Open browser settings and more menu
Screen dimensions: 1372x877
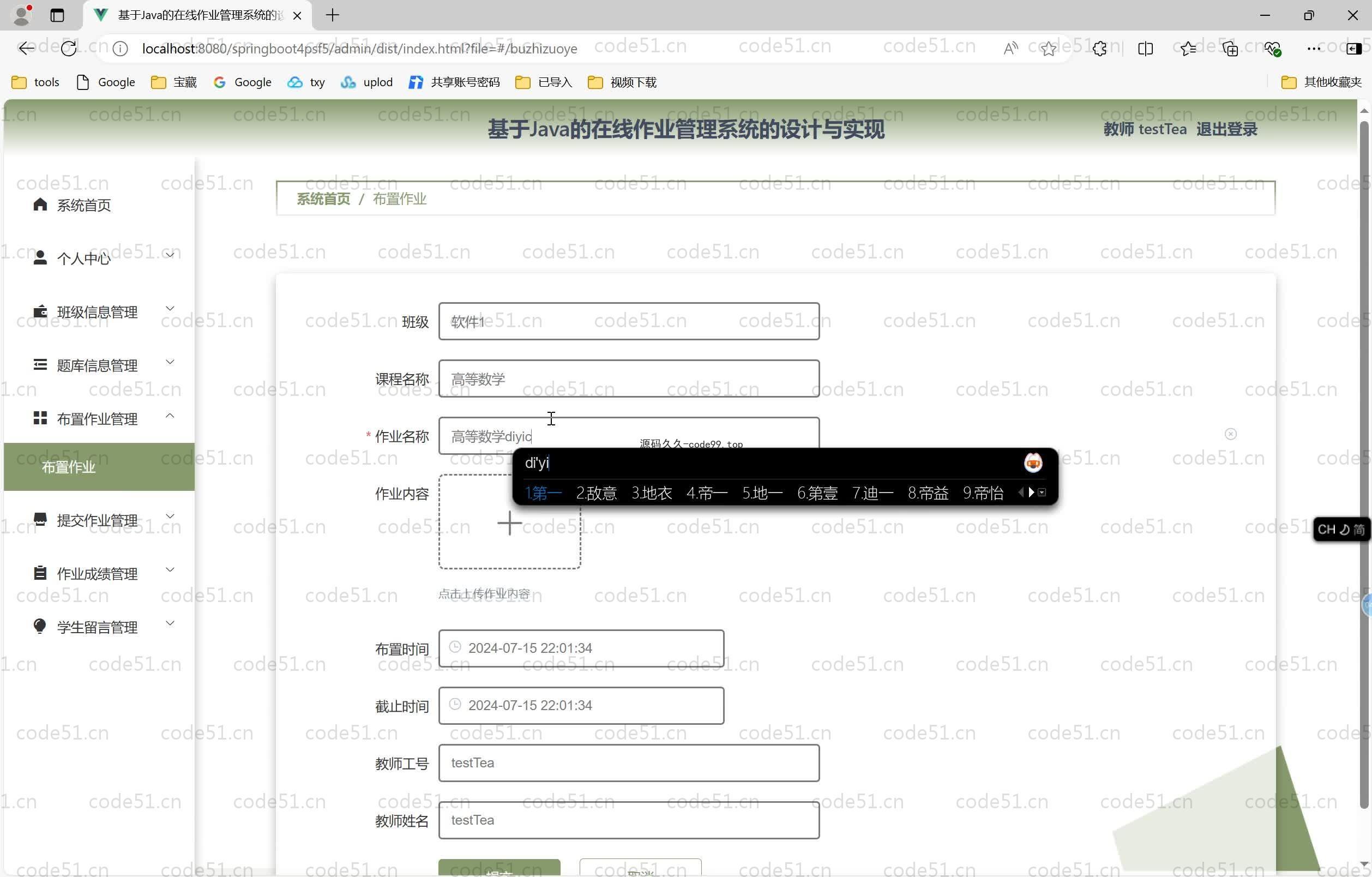pyautogui.click(x=1313, y=49)
